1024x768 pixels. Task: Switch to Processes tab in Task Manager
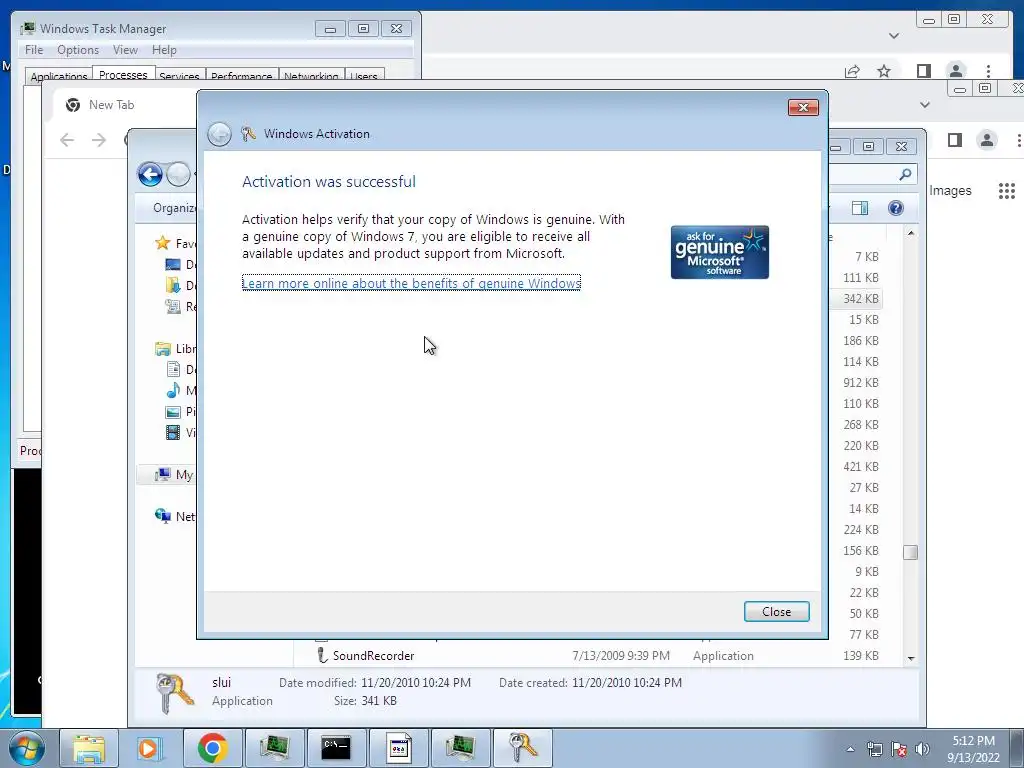click(x=123, y=74)
